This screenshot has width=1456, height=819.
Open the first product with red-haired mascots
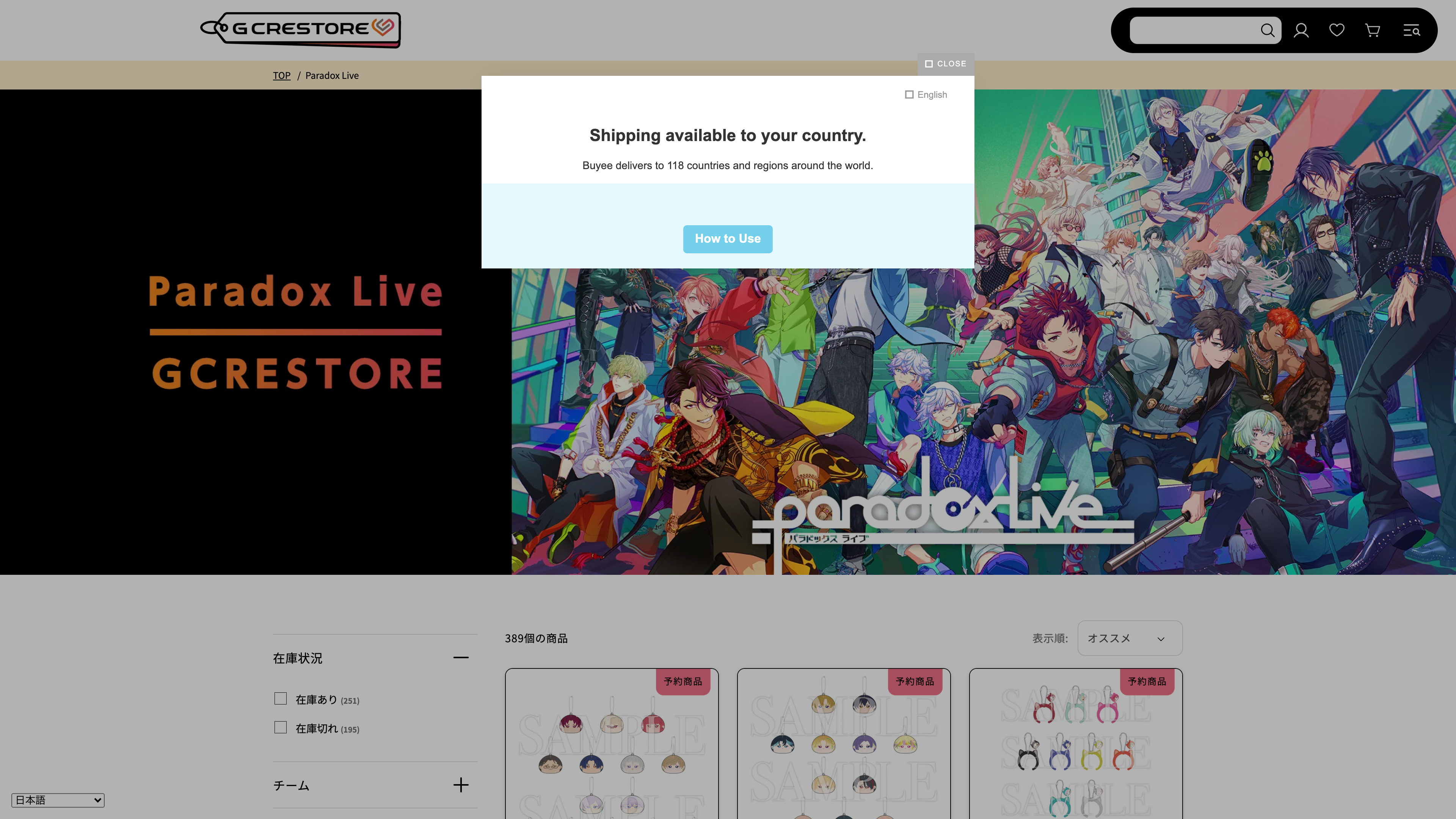pos(612,744)
